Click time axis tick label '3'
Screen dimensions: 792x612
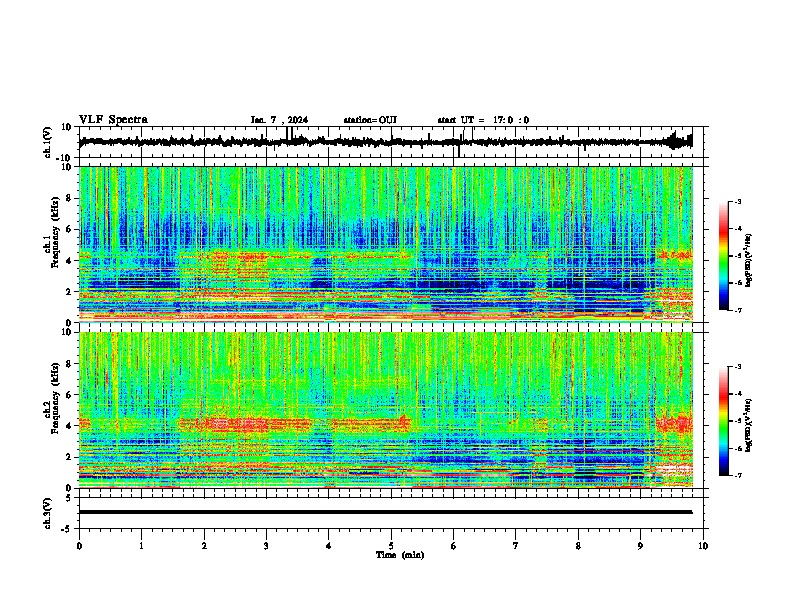(266, 546)
